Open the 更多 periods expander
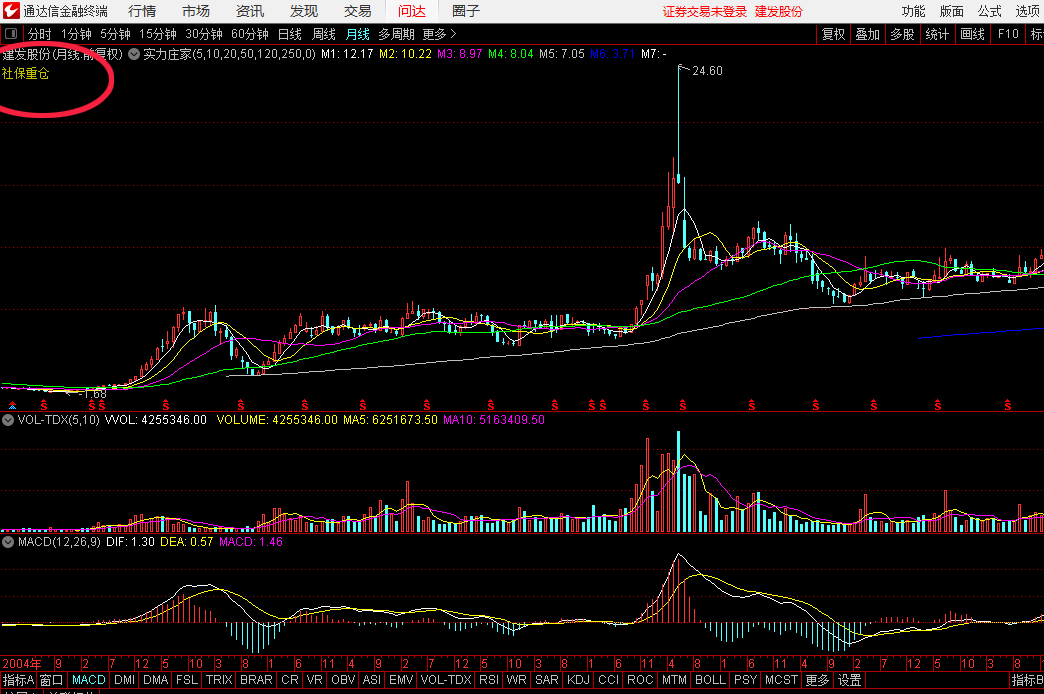The width and height of the screenshot is (1044, 694). (439, 34)
